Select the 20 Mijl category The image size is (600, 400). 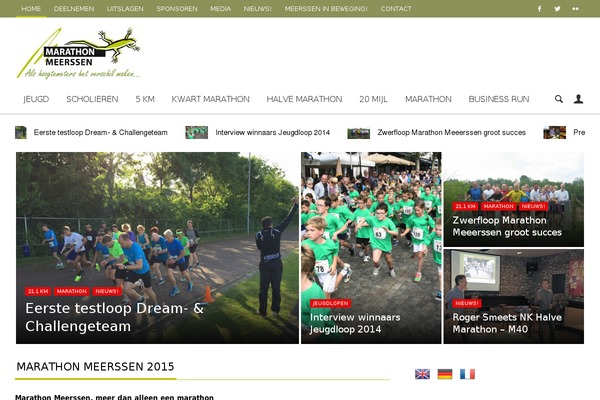pyautogui.click(x=373, y=99)
